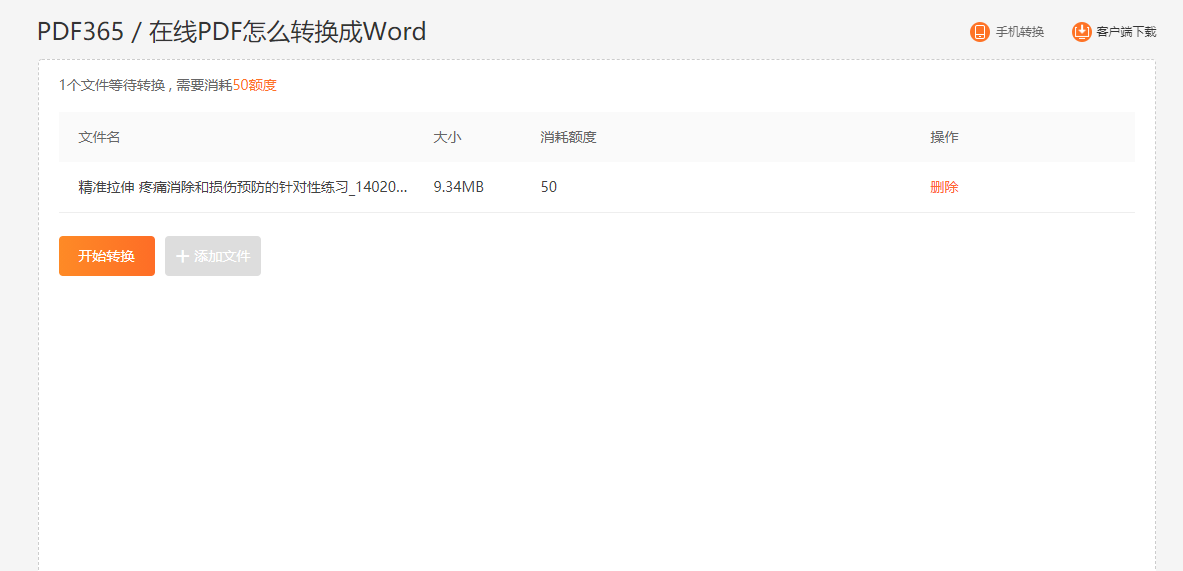Click the plus icon on 添加文件

click(x=182, y=256)
